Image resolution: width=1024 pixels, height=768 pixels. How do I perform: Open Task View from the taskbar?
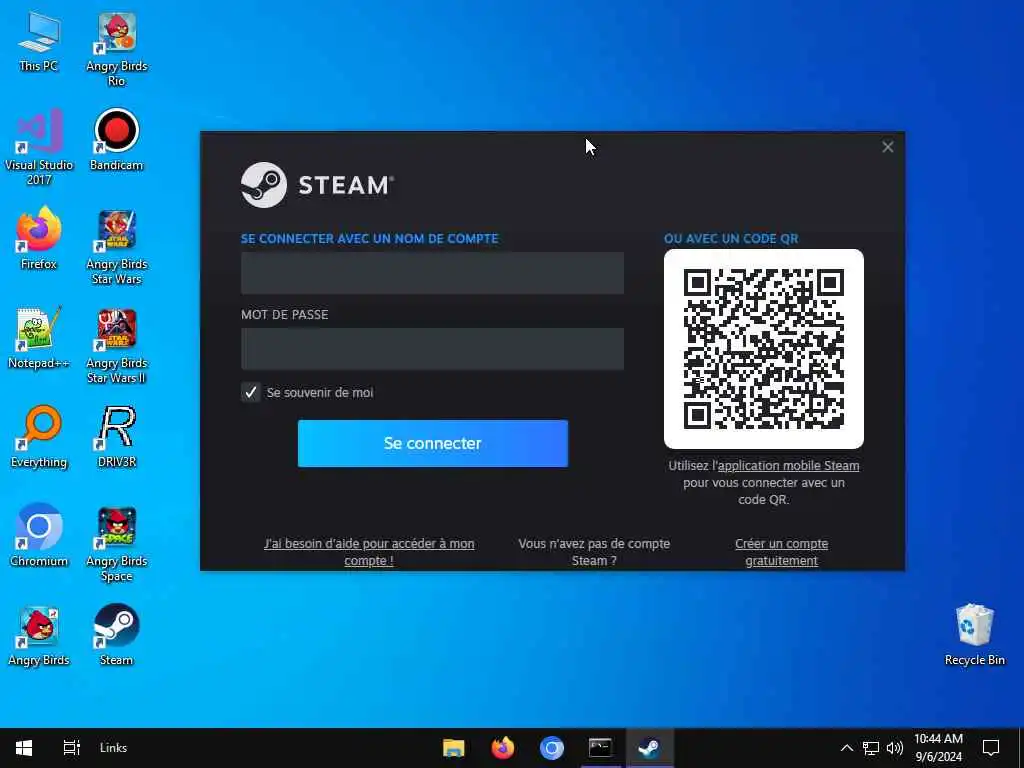(x=71, y=748)
